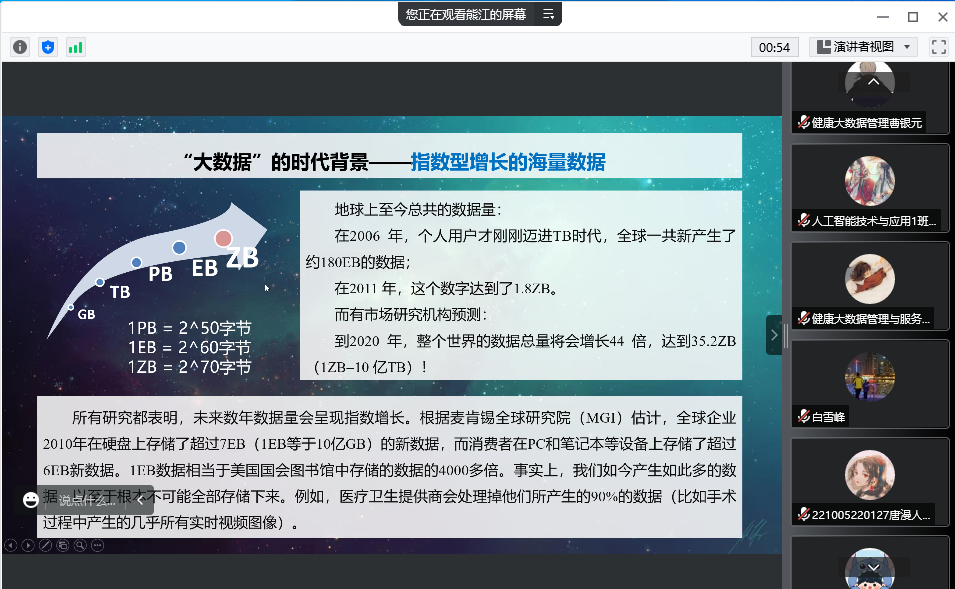Open the 演讲者视图 view dropdown
955x589 pixels.
point(863,47)
